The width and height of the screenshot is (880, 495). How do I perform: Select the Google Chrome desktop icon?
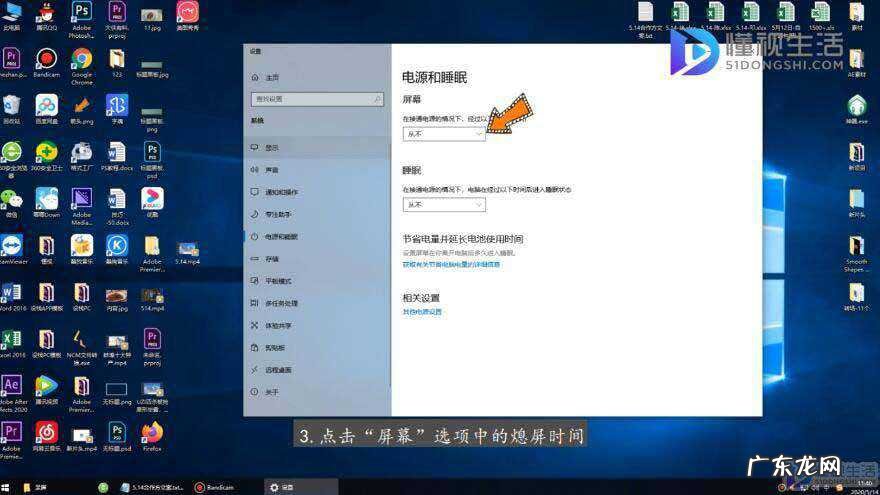click(x=81, y=66)
